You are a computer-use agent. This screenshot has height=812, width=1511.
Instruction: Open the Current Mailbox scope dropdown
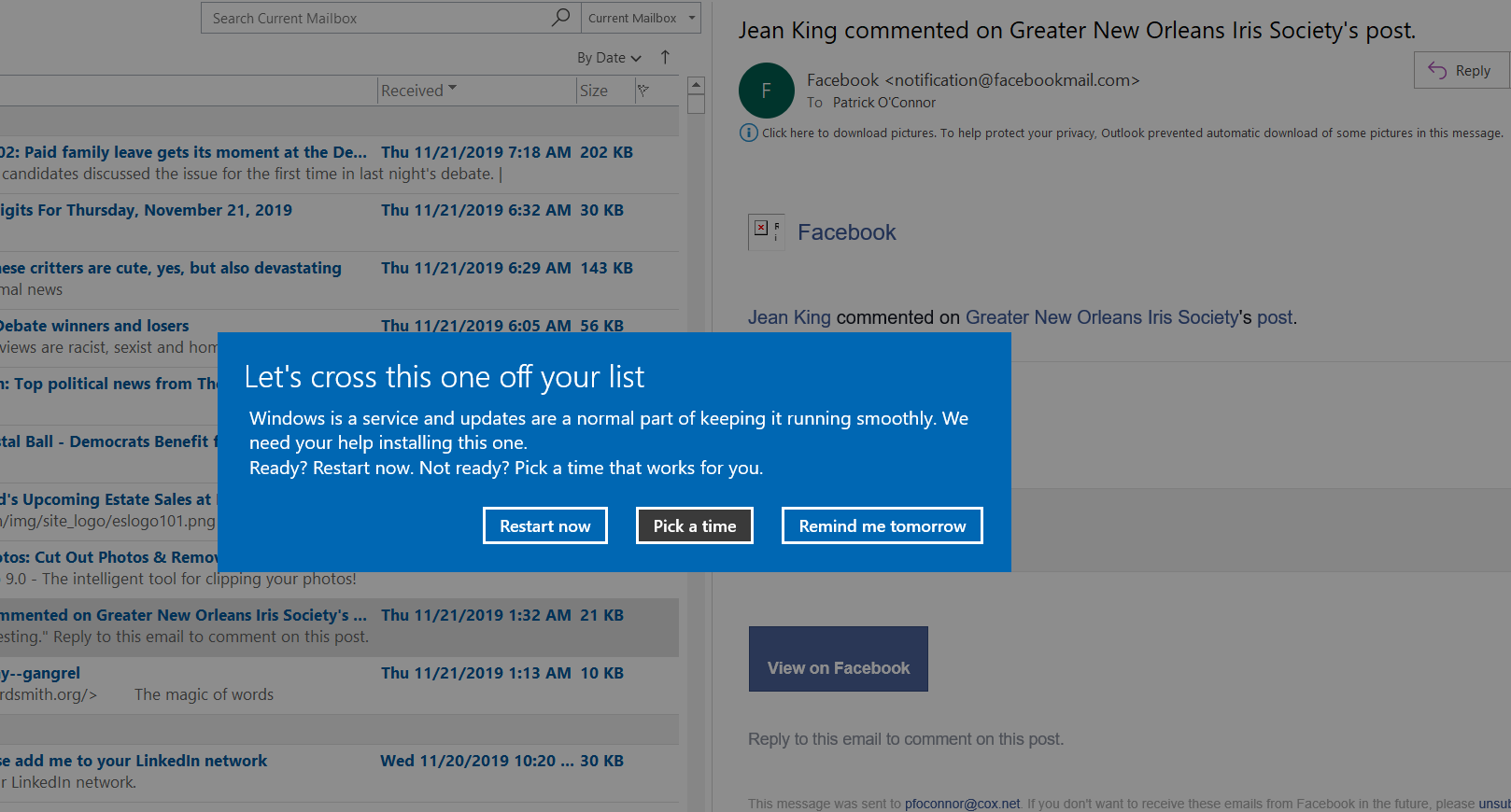click(x=641, y=18)
